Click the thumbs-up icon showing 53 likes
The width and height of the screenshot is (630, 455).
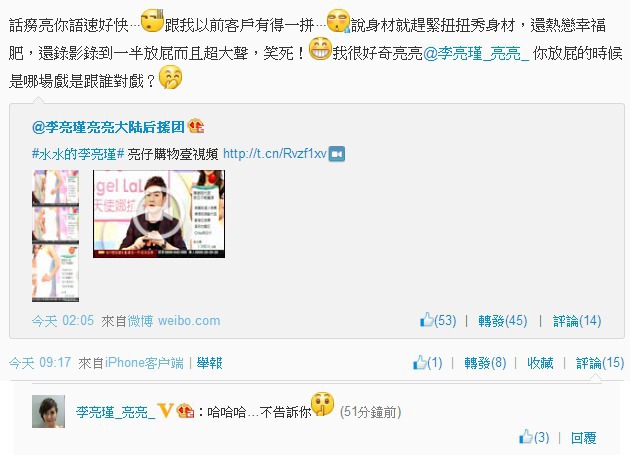coord(427,320)
